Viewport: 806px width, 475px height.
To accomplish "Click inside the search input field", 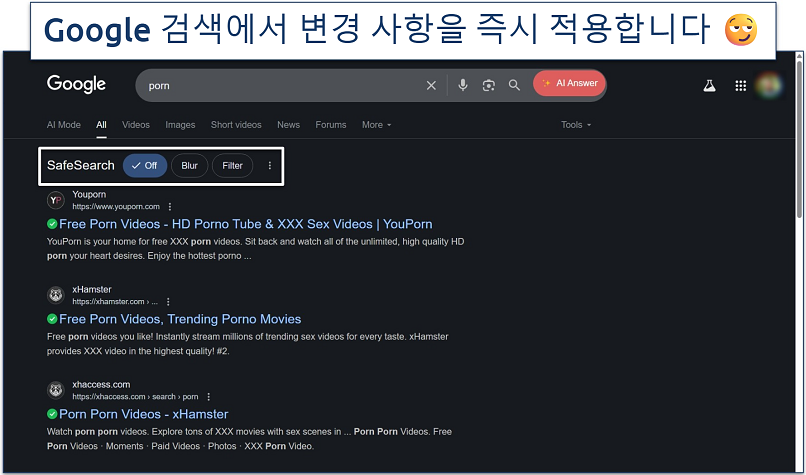I will coord(280,86).
